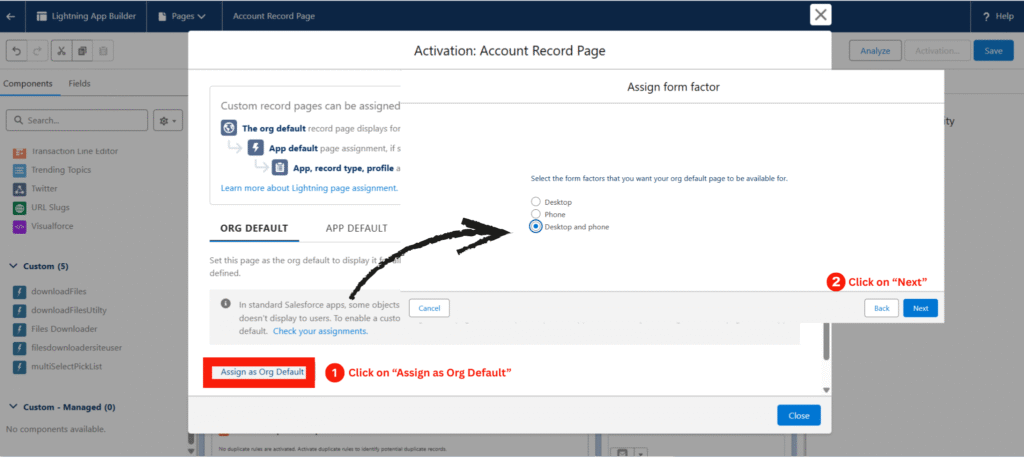Open the component settings gear dropdown

pyautogui.click(x=168, y=121)
